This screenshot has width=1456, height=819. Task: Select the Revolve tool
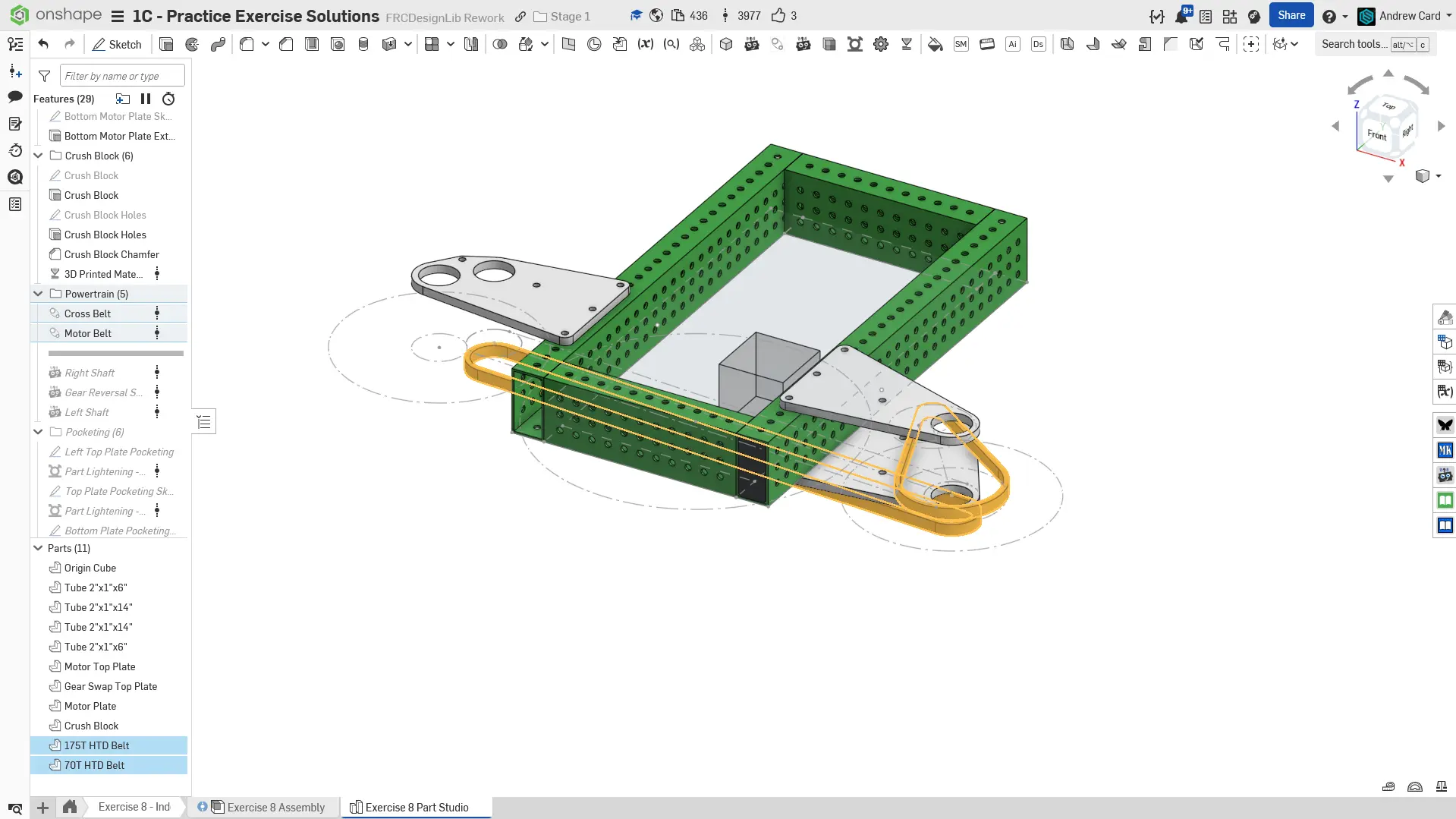click(192, 44)
